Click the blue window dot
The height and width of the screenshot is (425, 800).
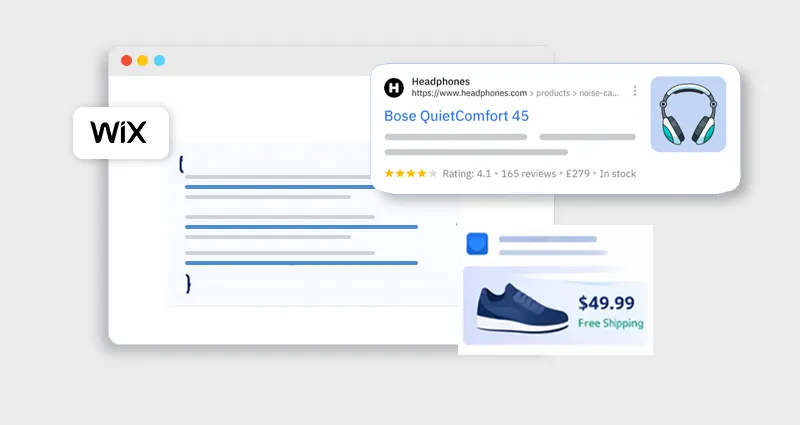[x=160, y=61]
